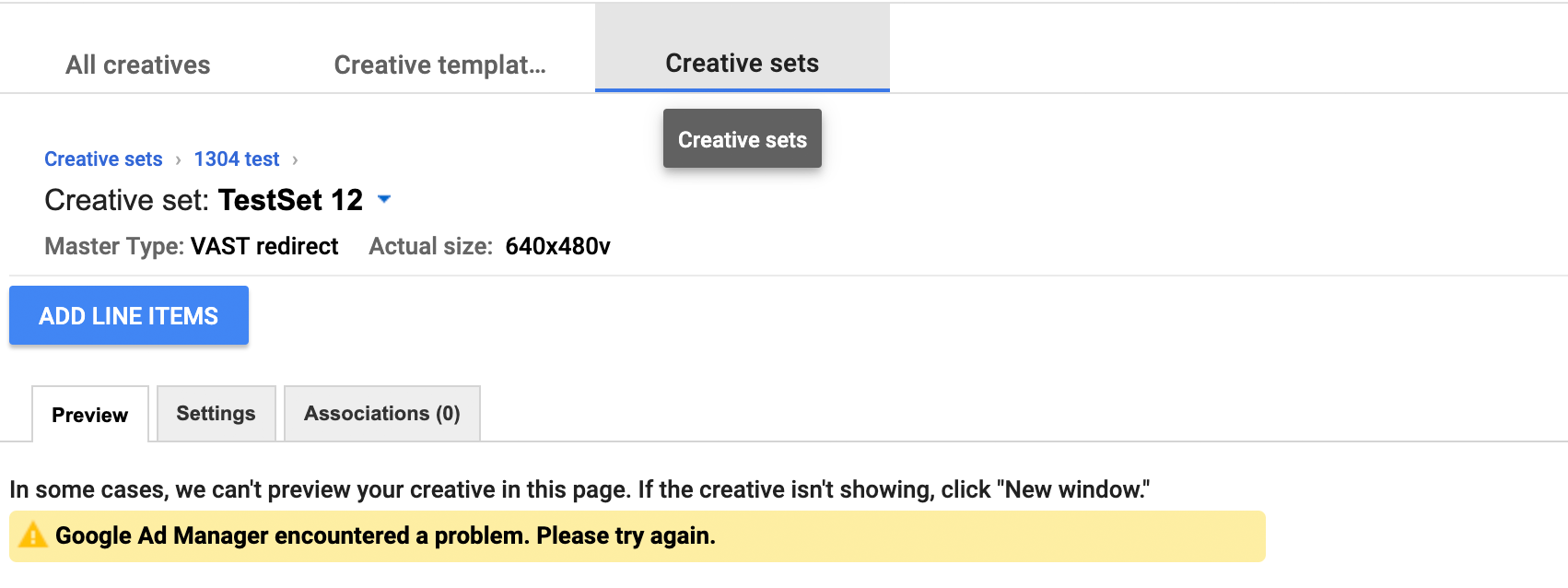Click the ADD LINE ITEMS button
The image size is (1568, 588).
tap(128, 315)
